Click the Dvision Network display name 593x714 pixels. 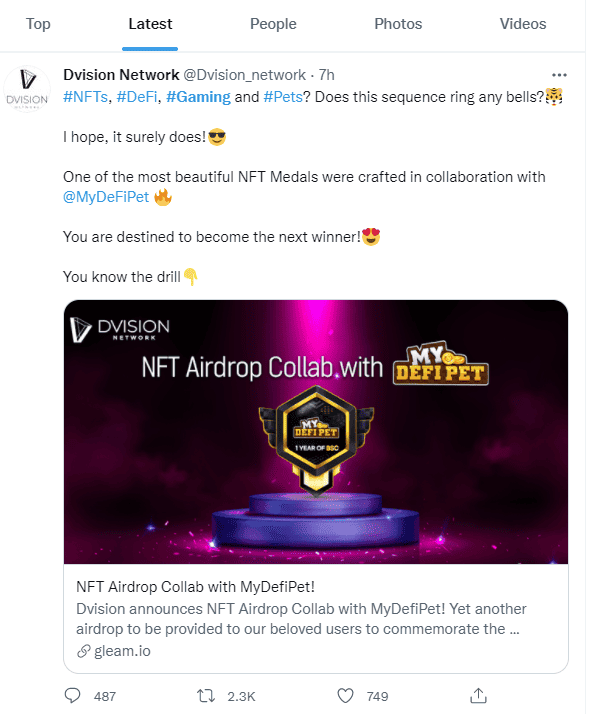pyautogui.click(x=121, y=75)
